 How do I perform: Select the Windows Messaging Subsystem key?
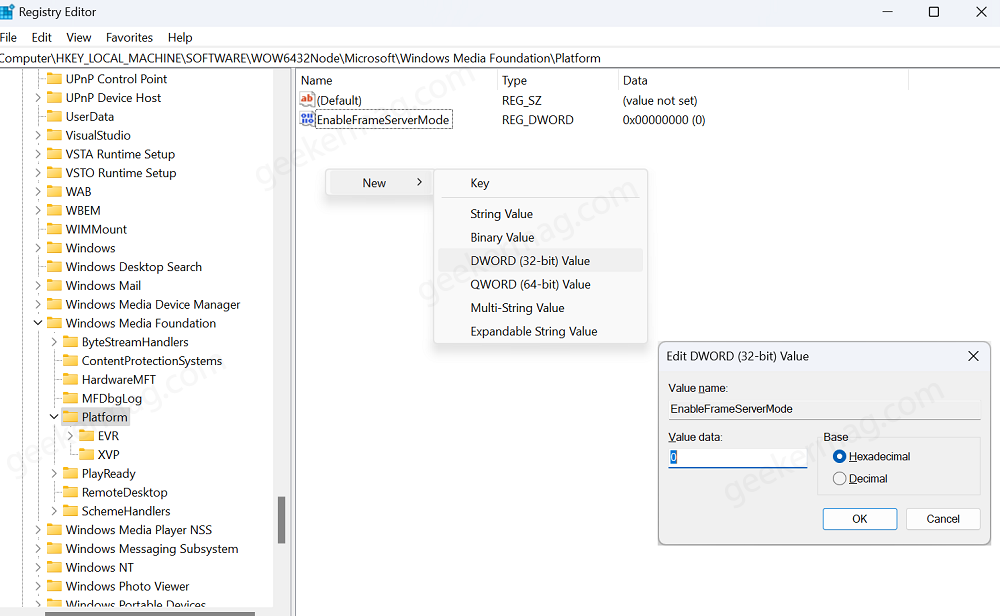152,548
